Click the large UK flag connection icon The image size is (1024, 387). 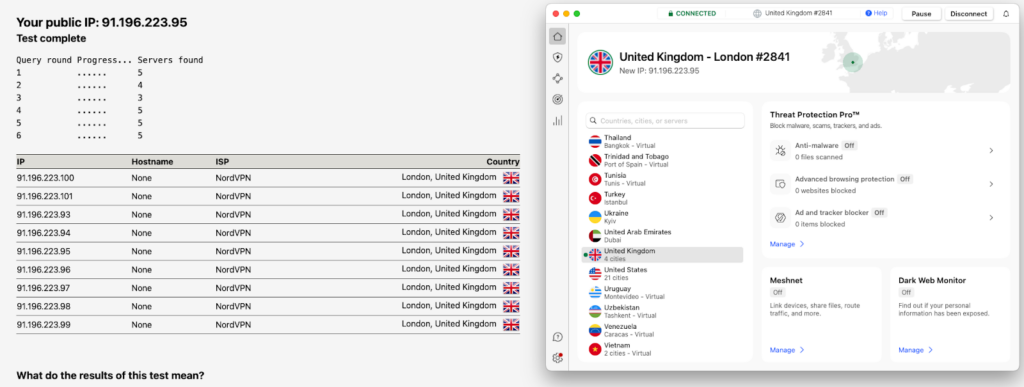click(600, 63)
